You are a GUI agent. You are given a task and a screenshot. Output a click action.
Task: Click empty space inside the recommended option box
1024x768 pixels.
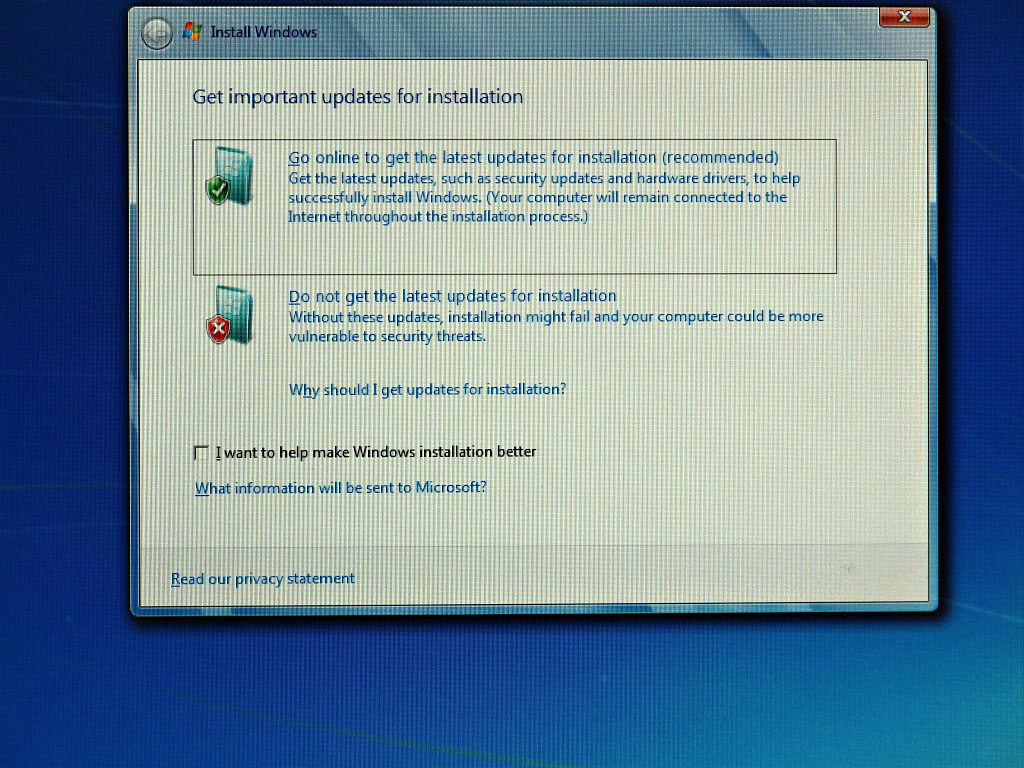[600, 250]
